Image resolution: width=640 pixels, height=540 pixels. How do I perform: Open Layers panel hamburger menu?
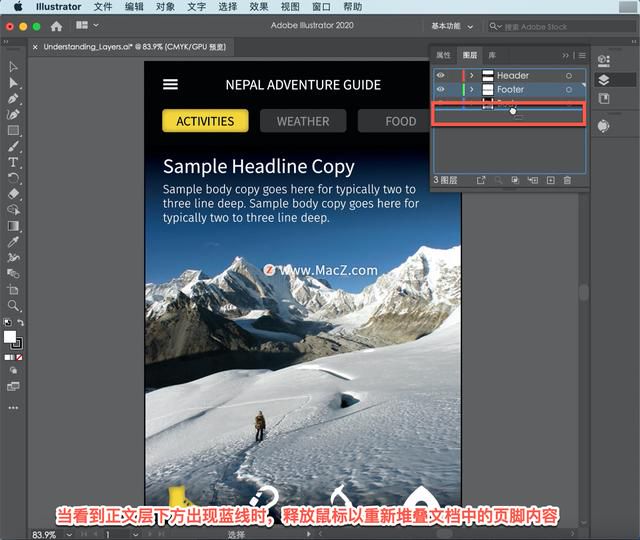pos(582,55)
